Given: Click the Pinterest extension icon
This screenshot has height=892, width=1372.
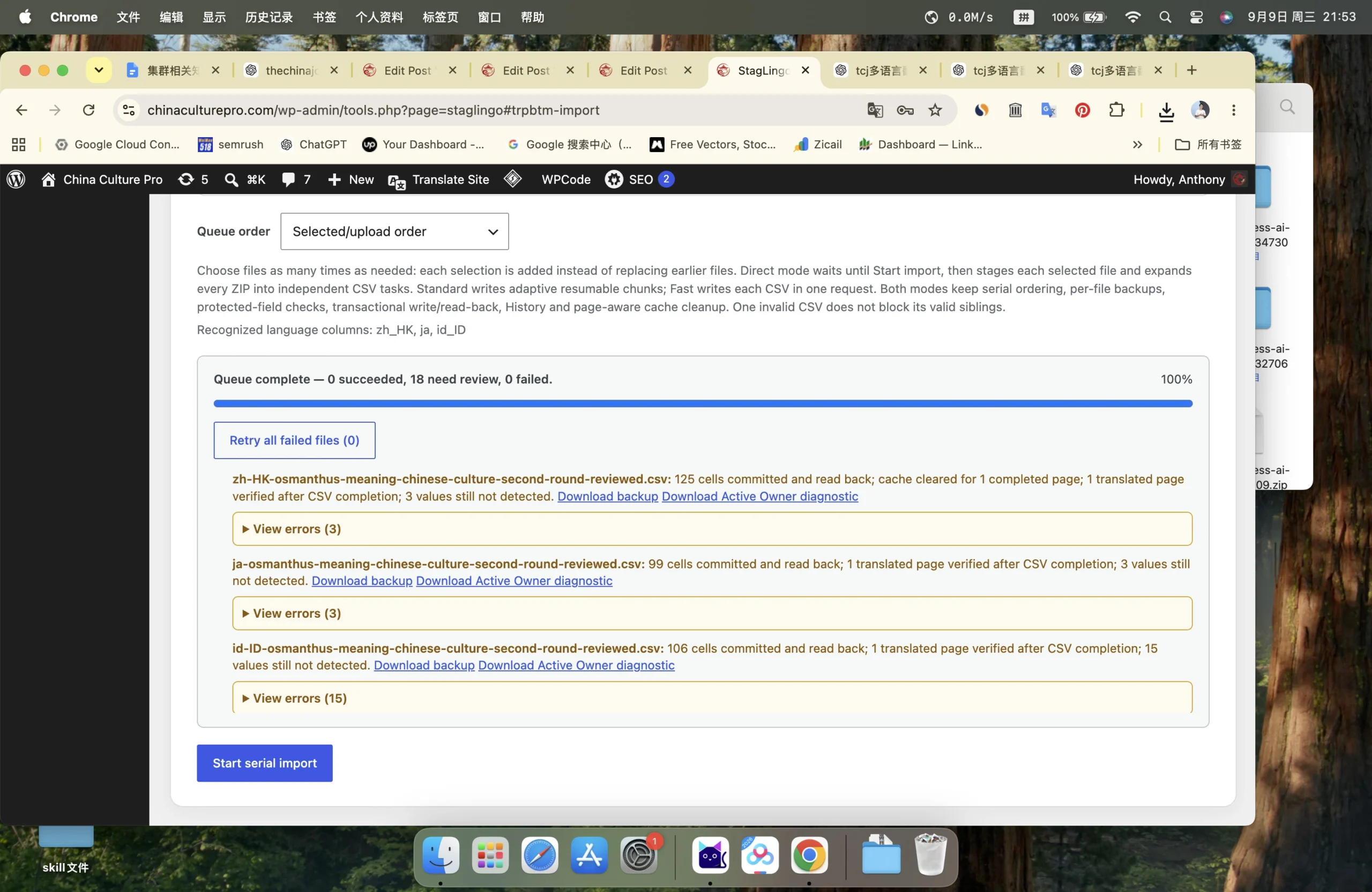Looking at the screenshot, I should [x=1082, y=110].
